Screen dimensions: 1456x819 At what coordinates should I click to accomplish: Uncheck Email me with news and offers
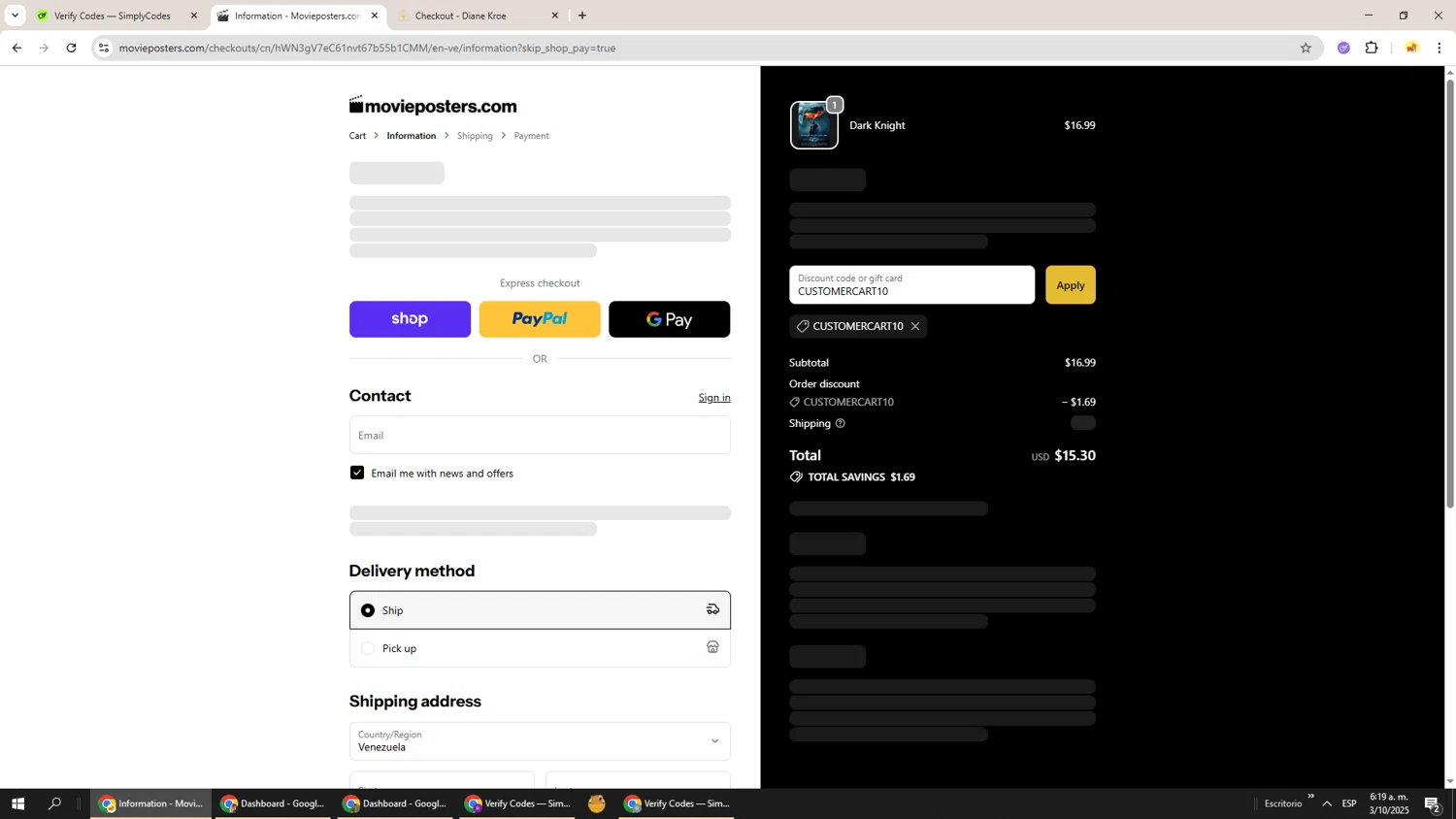[x=357, y=473]
